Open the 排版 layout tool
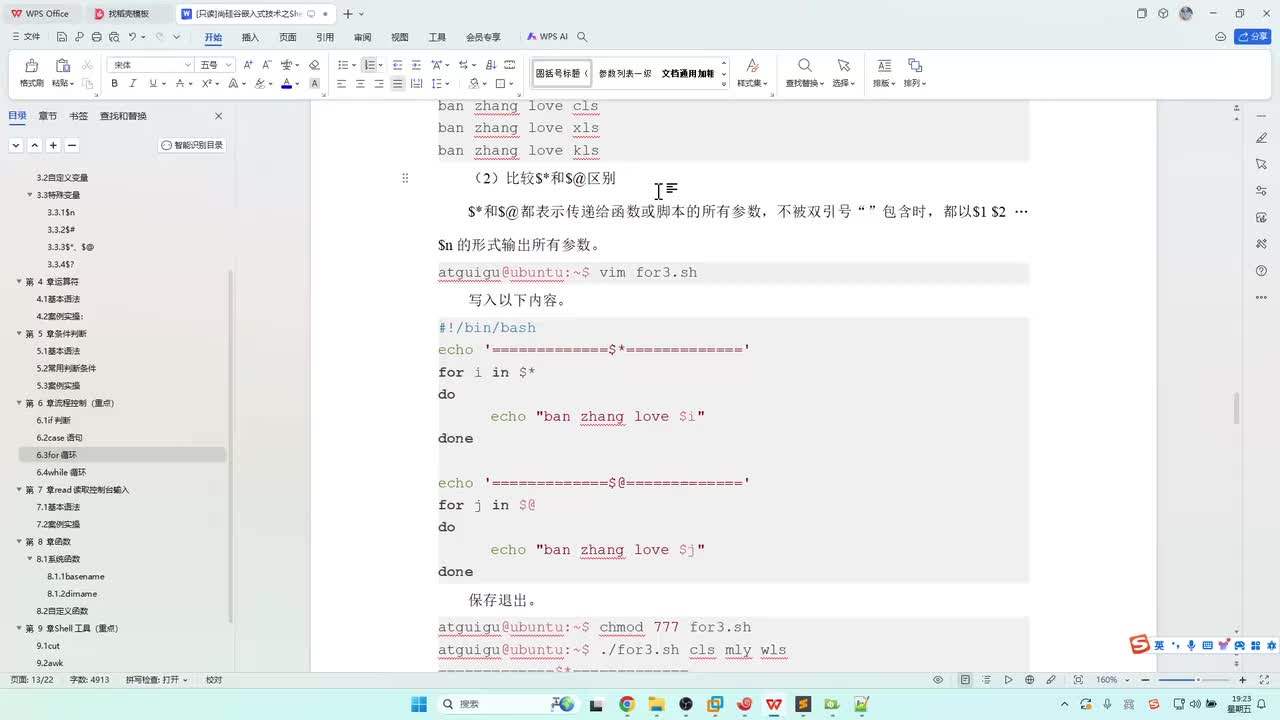Image resolution: width=1280 pixels, height=720 pixels. [x=884, y=73]
